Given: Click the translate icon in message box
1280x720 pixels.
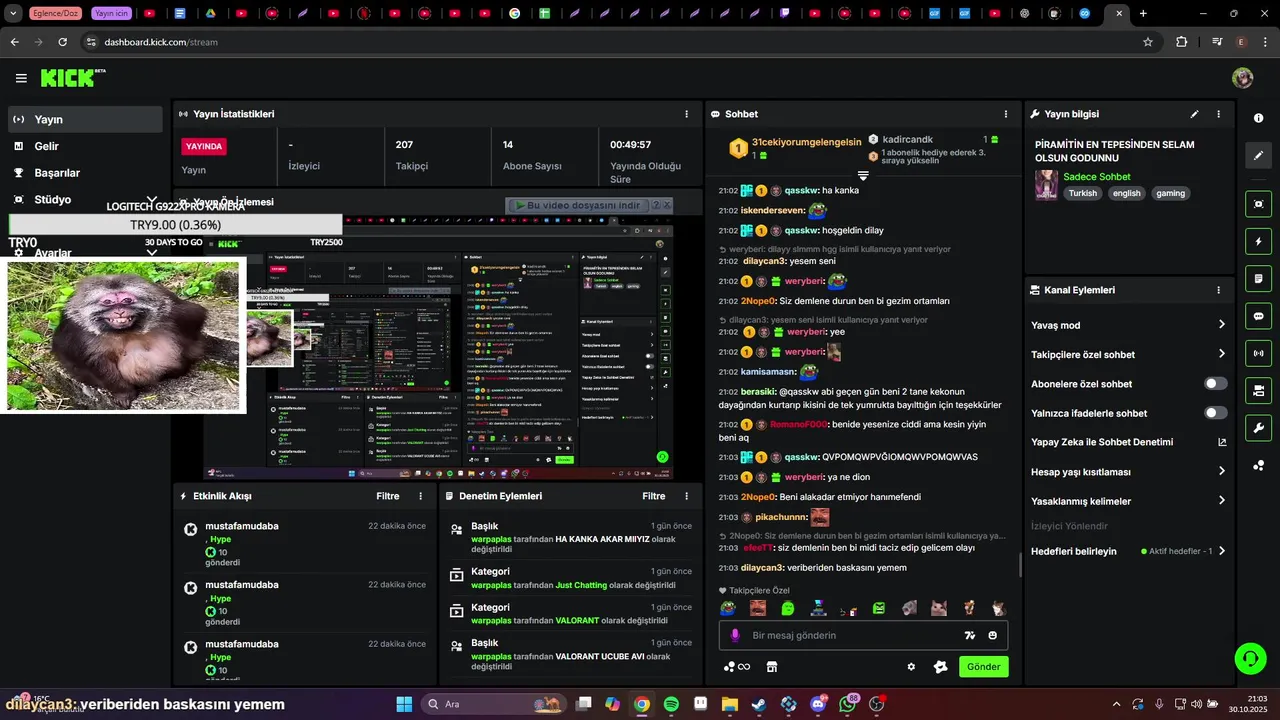Looking at the screenshot, I should point(969,635).
